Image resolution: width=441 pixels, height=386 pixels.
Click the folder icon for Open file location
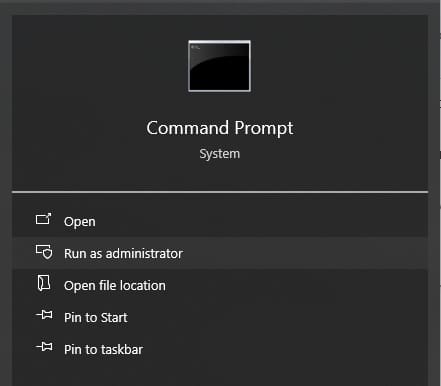coord(44,283)
